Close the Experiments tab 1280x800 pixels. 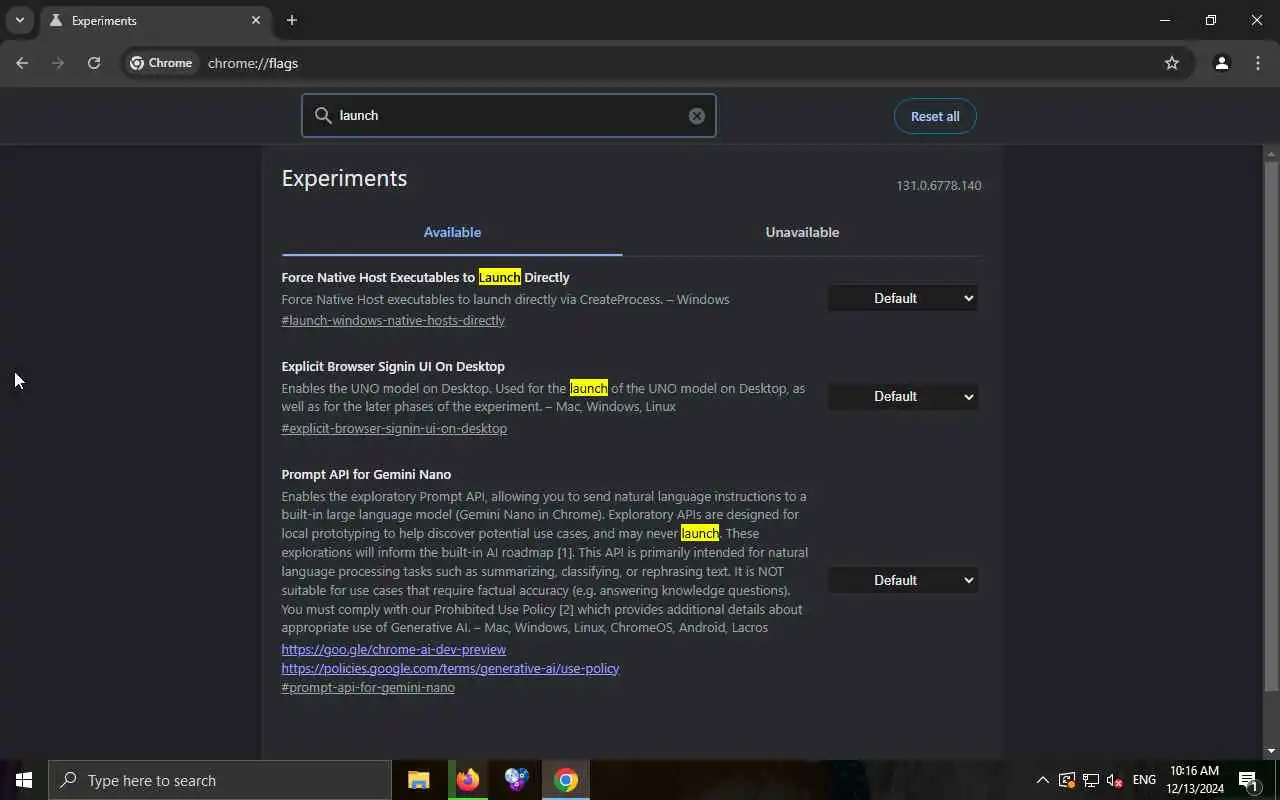pos(256,20)
